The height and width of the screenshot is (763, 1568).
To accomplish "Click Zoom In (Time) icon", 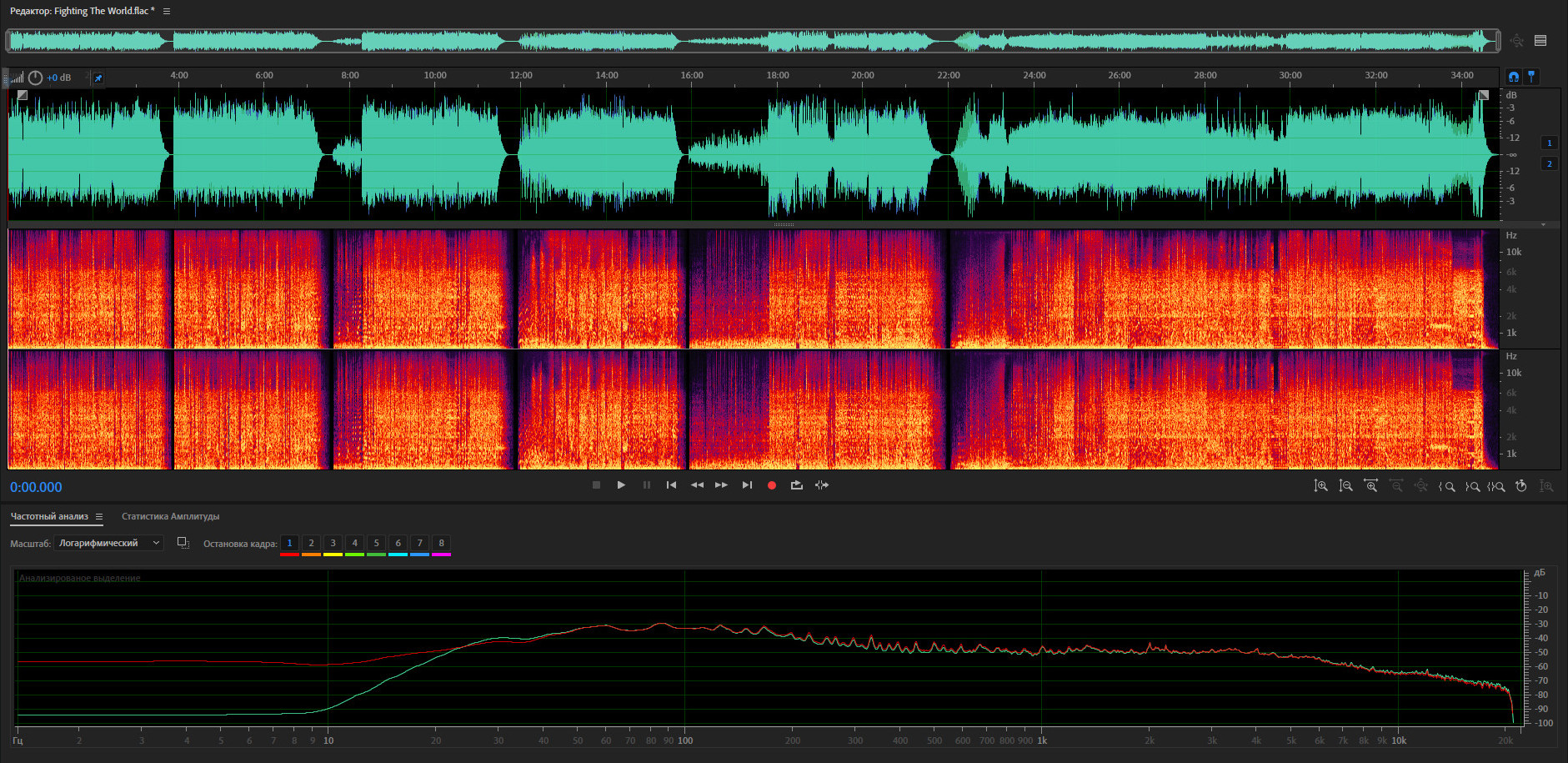I will pyautogui.click(x=1370, y=486).
